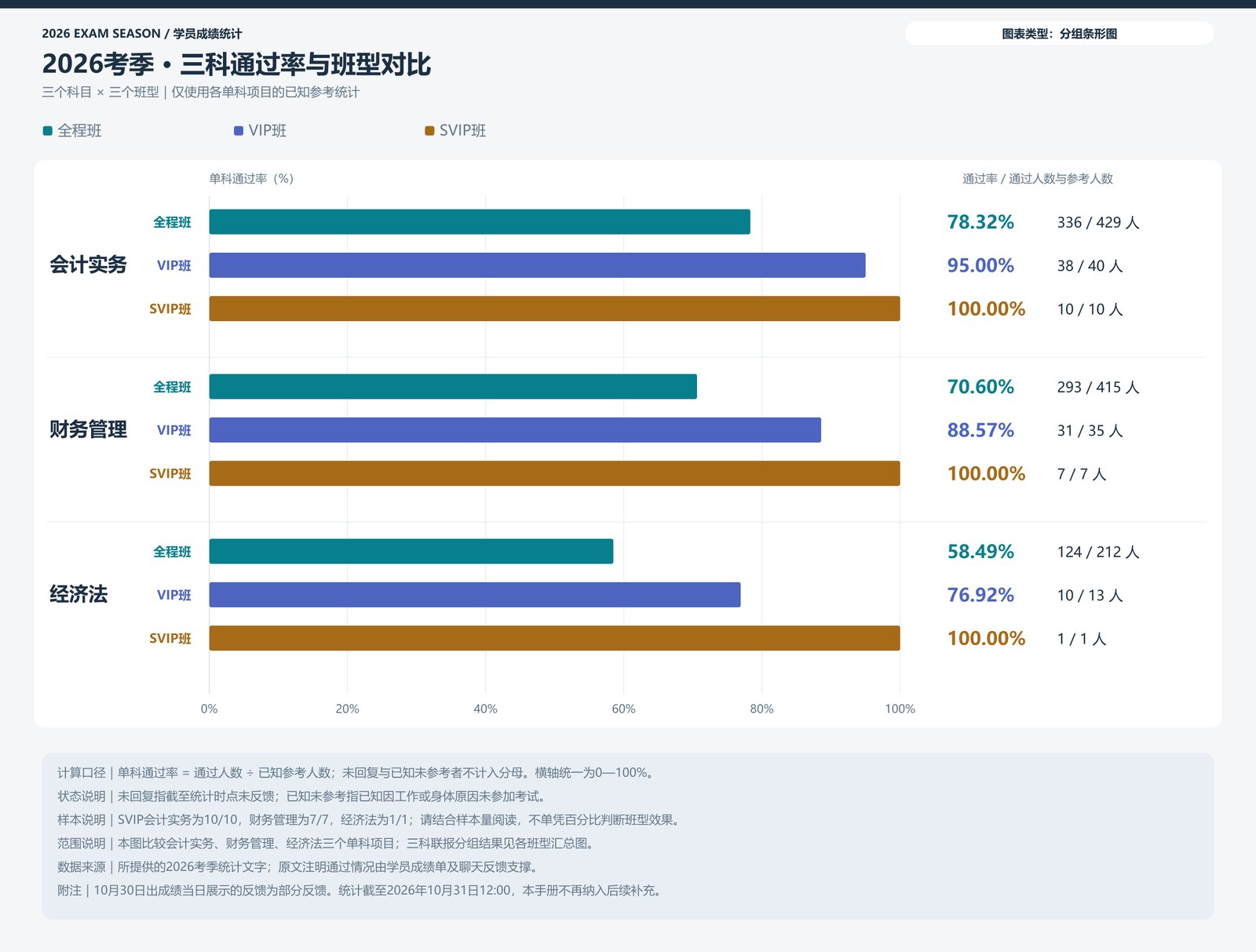The height and width of the screenshot is (952, 1256).
Task: Click the 经济法 全程班 teal bar
Action: [x=411, y=552]
